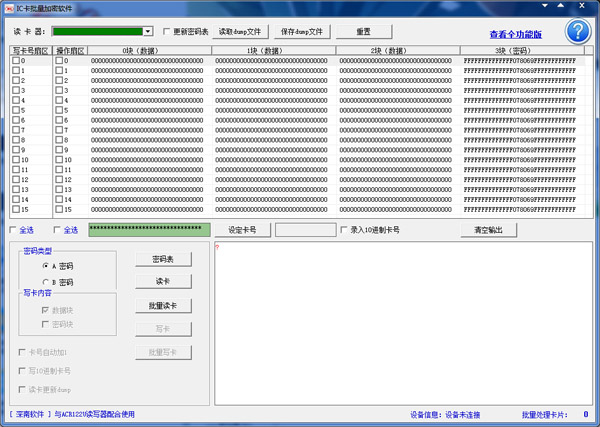
Task: Toggle the 数据块 checkbox
Action: coord(45,310)
